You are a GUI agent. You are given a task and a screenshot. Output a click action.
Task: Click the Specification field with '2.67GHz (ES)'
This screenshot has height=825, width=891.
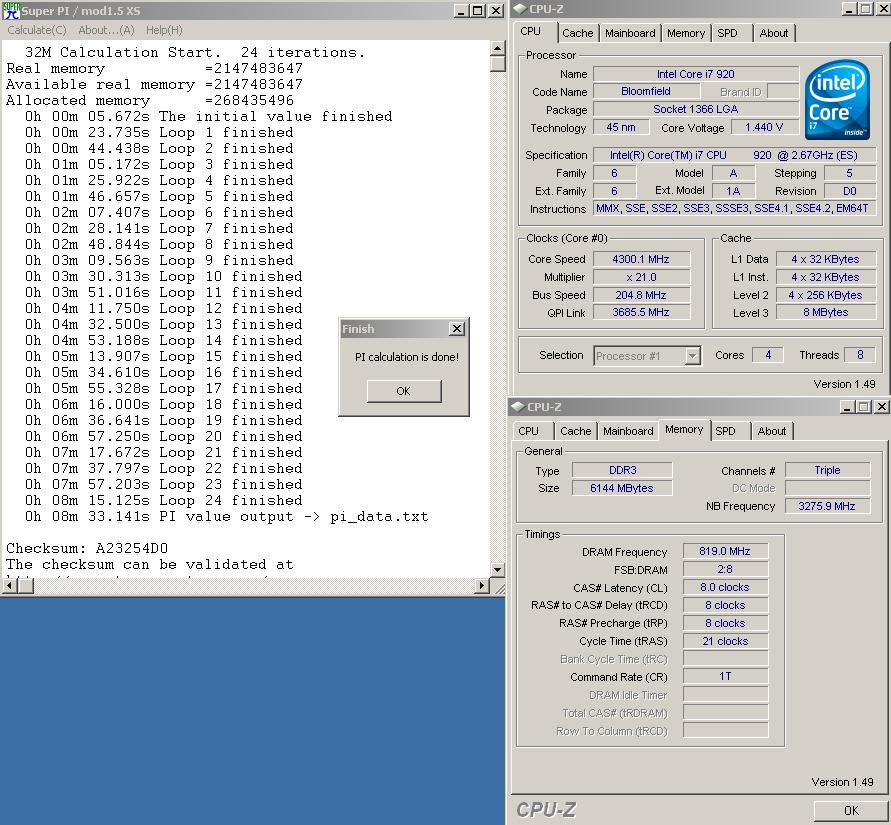click(735, 155)
